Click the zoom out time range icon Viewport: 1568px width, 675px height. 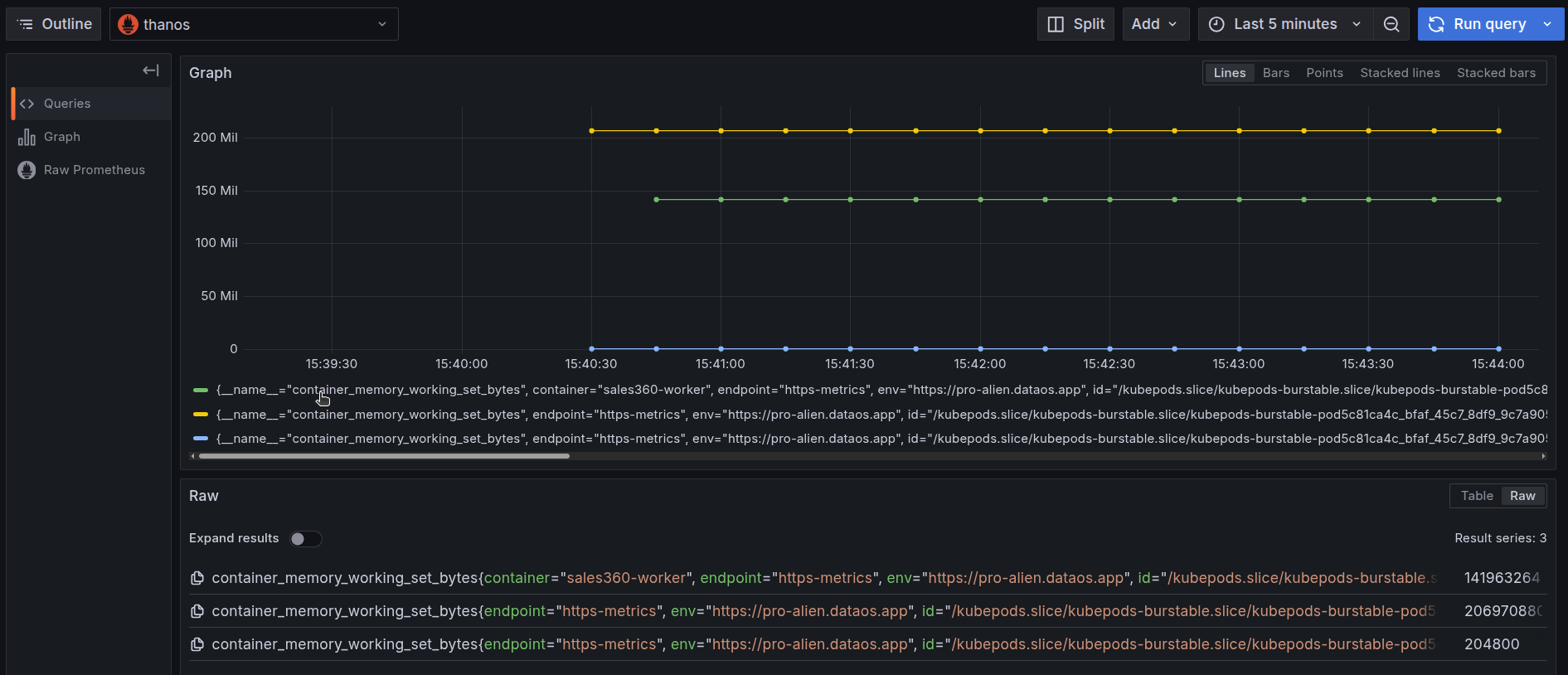coord(1391,24)
